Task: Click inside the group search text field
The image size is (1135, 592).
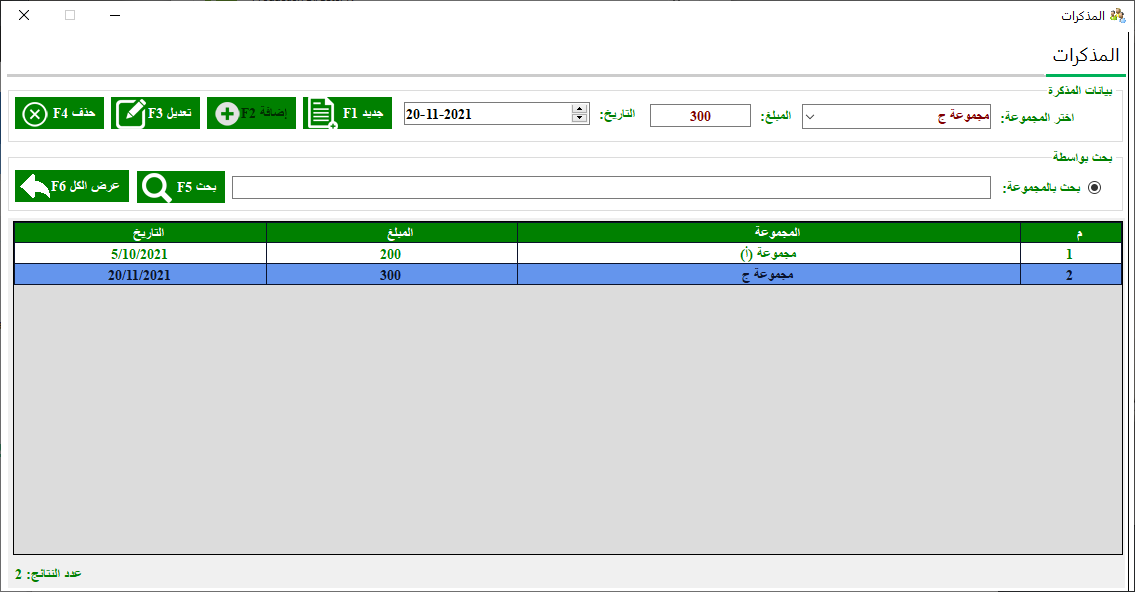Action: click(610, 188)
